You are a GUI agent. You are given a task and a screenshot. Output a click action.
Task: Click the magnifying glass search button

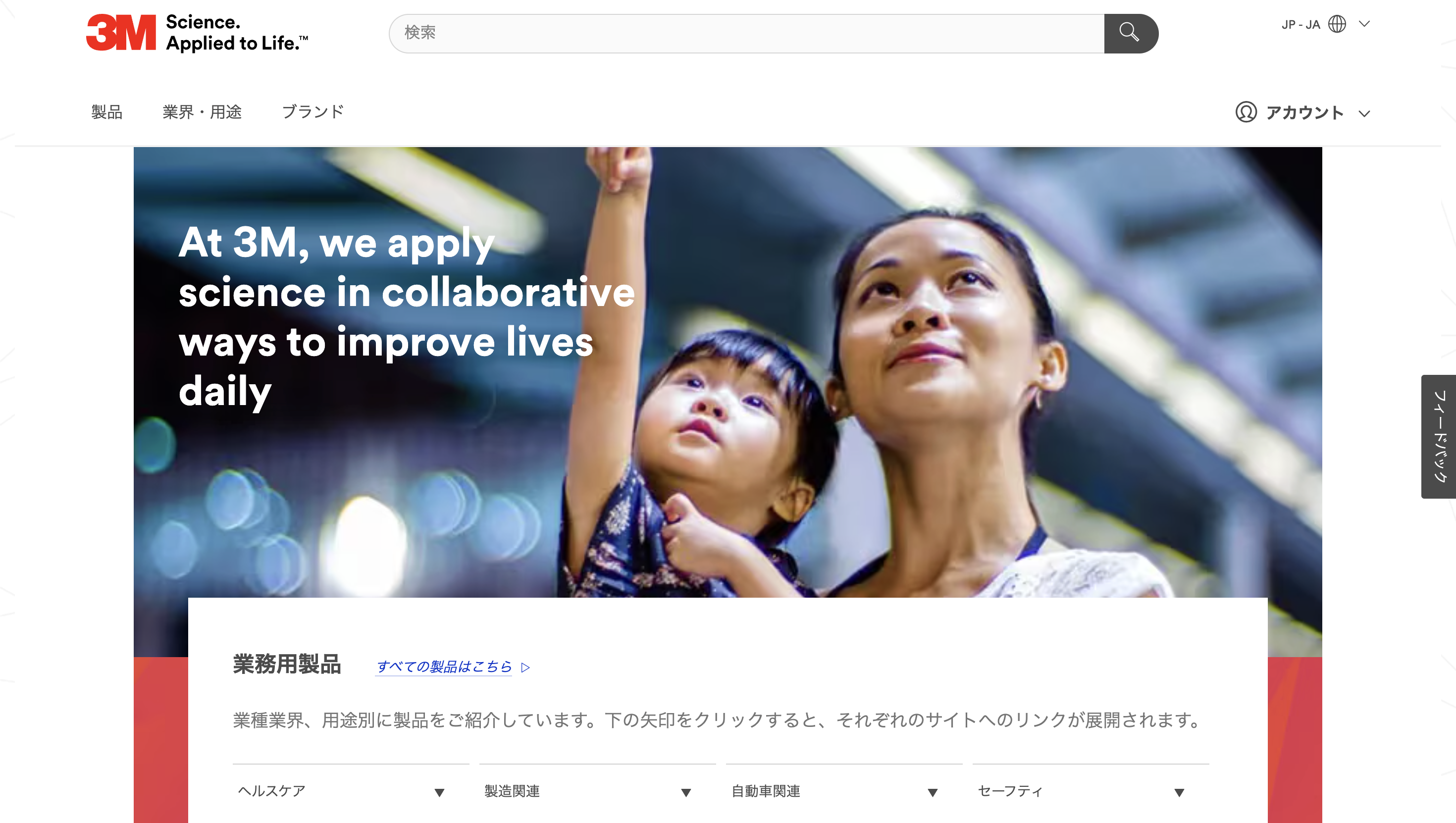(1131, 33)
